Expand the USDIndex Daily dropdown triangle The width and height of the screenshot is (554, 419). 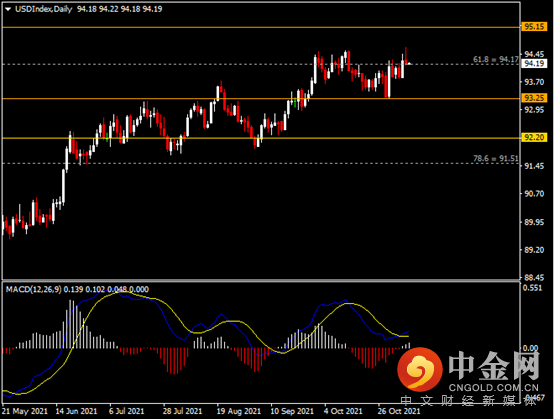8,10
